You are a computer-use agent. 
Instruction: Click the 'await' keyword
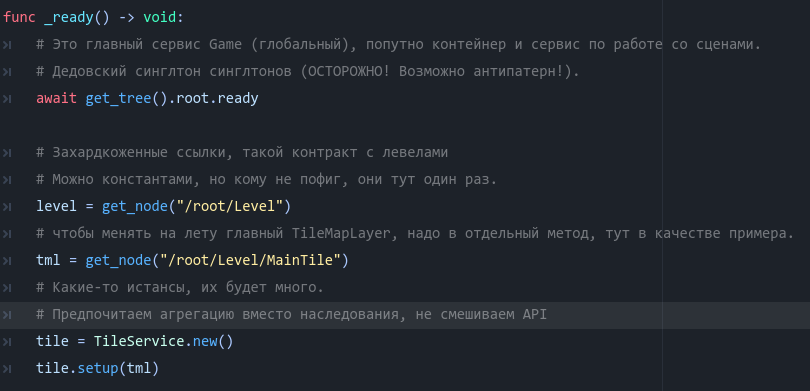click(56, 99)
